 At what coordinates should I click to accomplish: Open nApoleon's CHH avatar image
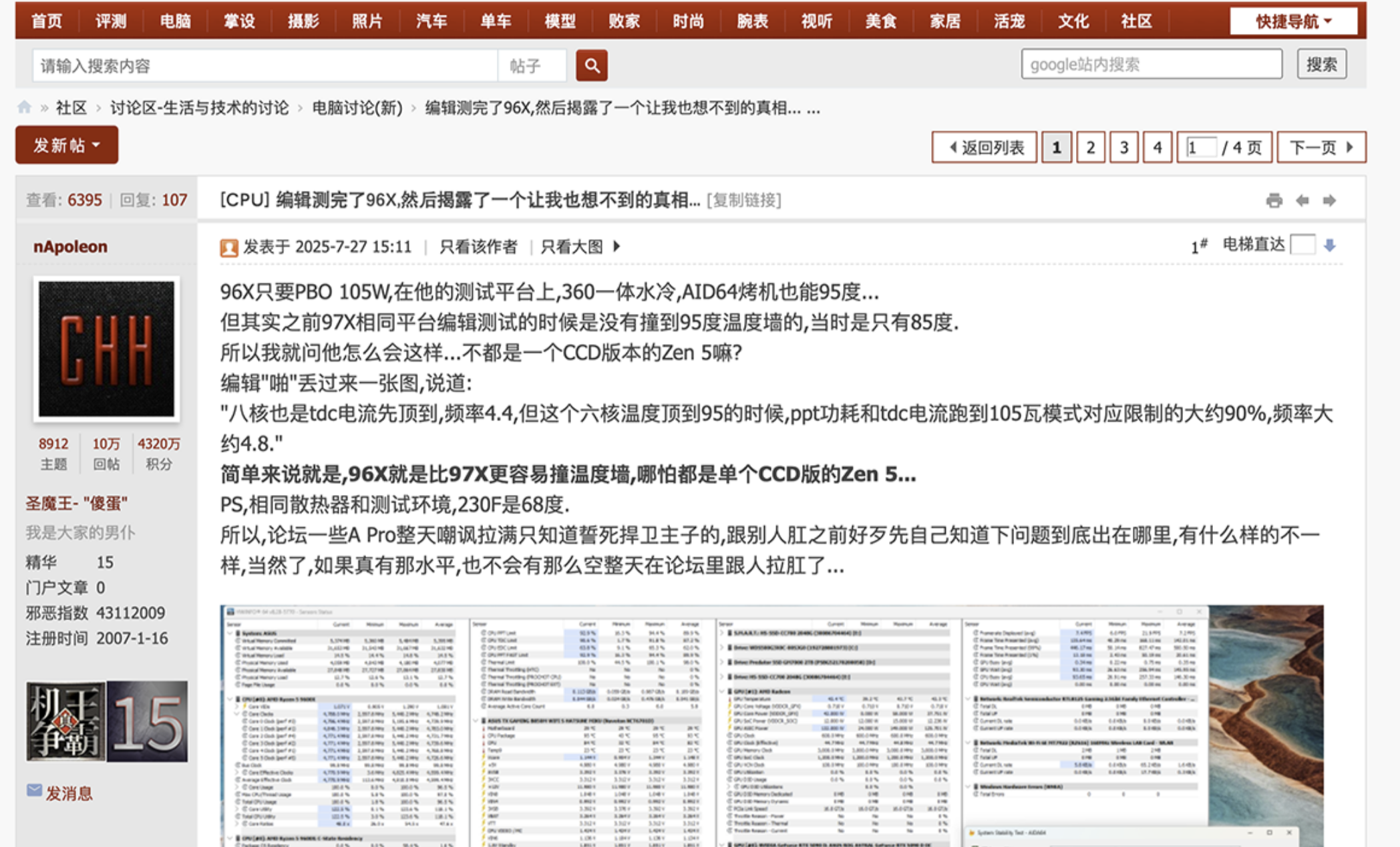pyautogui.click(x=106, y=349)
